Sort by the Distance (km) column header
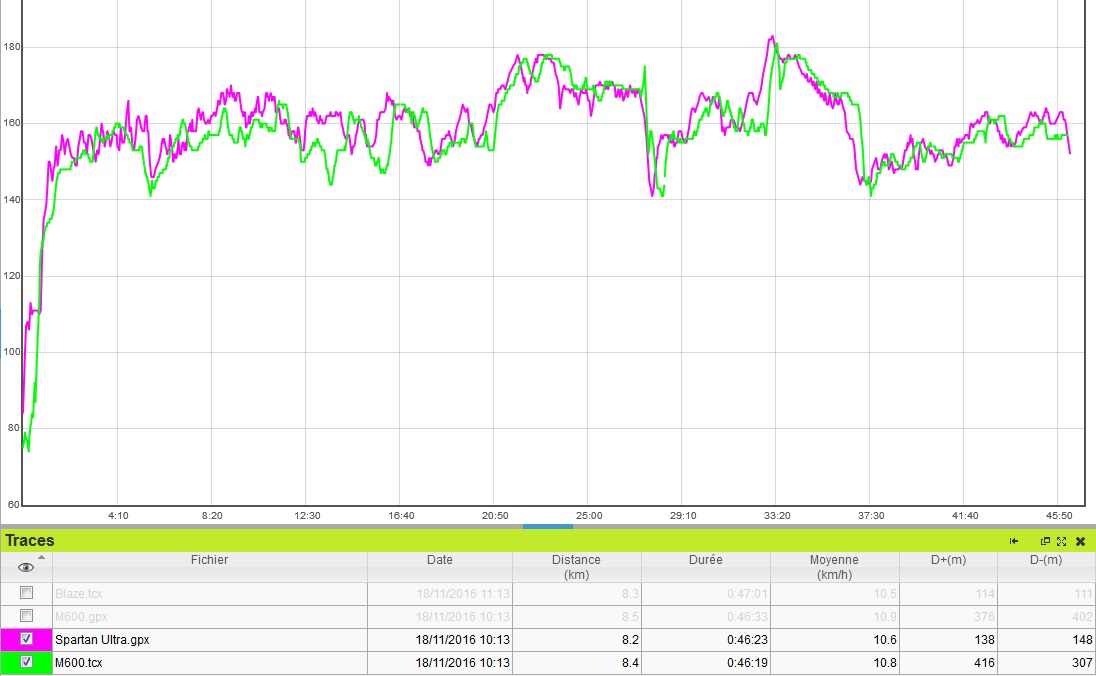 (x=576, y=566)
